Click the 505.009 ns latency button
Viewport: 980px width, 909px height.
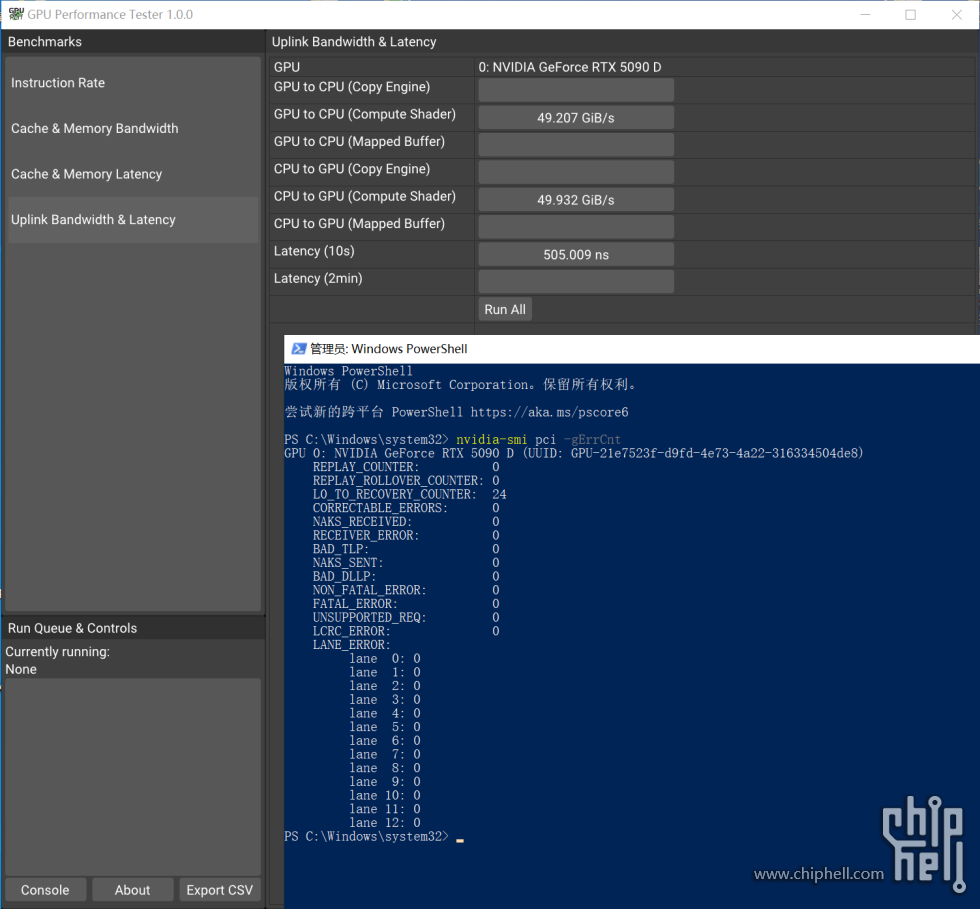576,254
